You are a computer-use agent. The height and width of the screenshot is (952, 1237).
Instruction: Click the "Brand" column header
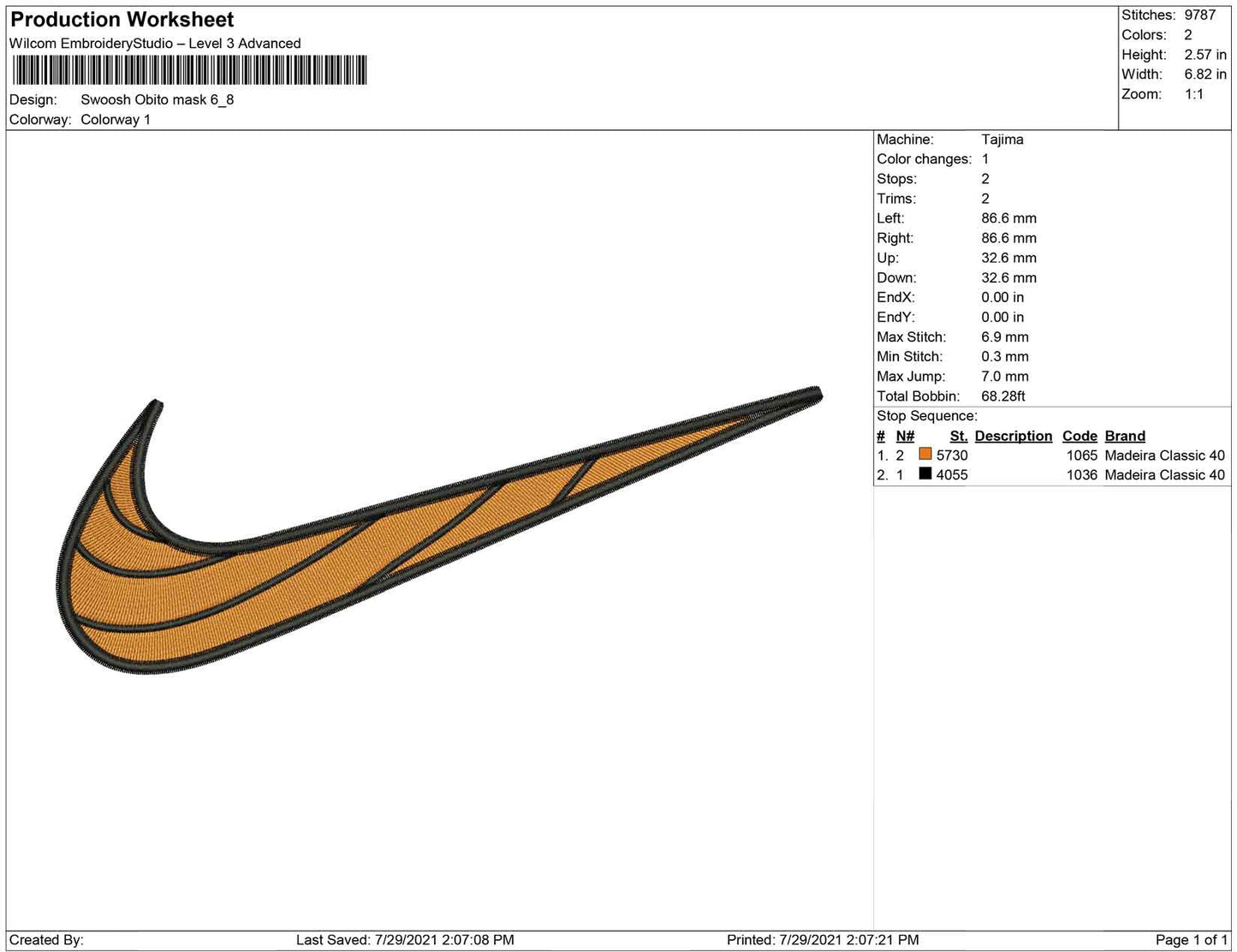coord(1125,436)
